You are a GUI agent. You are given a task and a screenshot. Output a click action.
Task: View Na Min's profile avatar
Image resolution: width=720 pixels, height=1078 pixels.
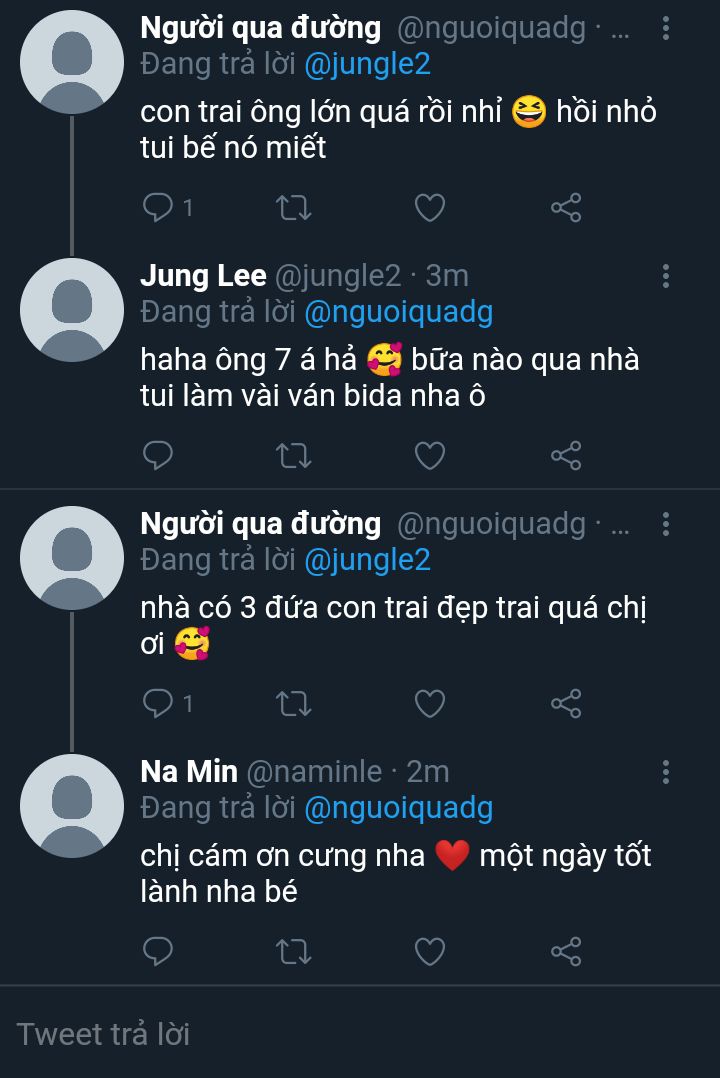(x=71, y=806)
